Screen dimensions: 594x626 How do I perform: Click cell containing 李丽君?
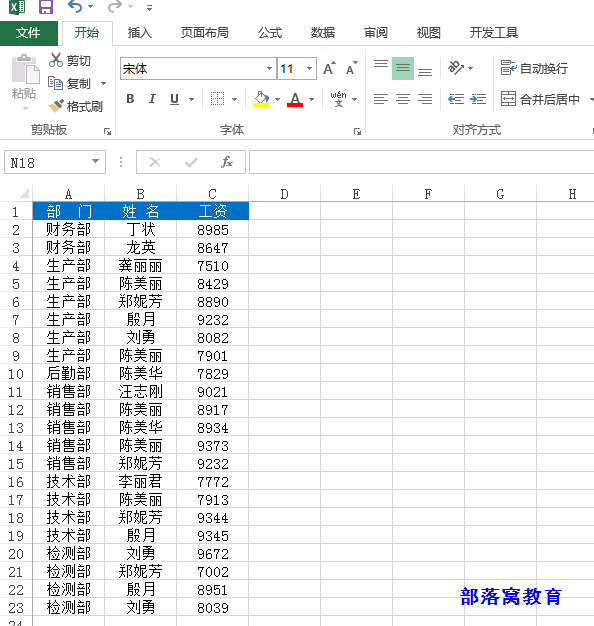pos(141,482)
